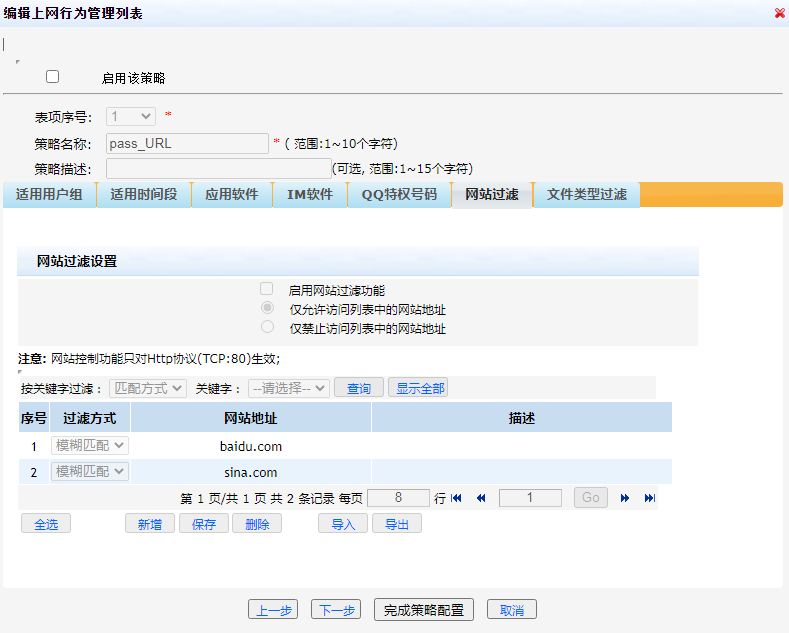Switch to IM软件 tab
Screen dimensions: 789x633
[310, 194]
